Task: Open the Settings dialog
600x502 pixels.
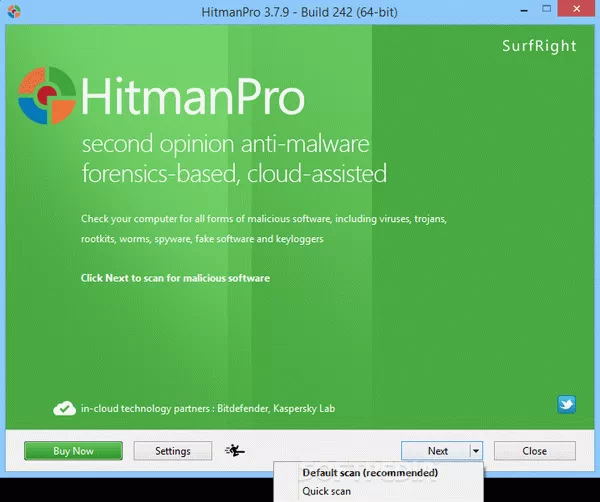Action: click(173, 451)
